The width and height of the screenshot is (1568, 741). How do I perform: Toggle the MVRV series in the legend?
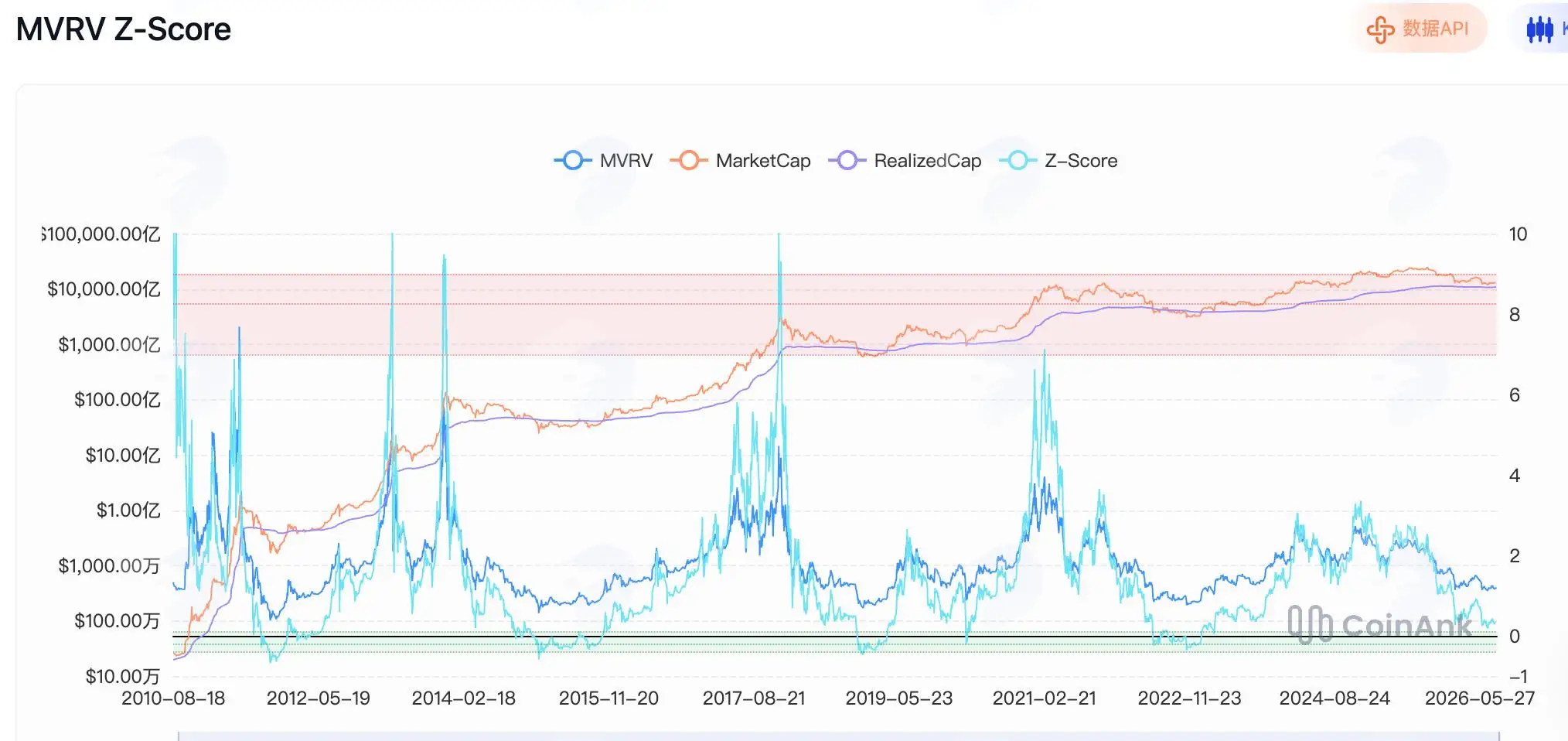pyautogui.click(x=603, y=161)
